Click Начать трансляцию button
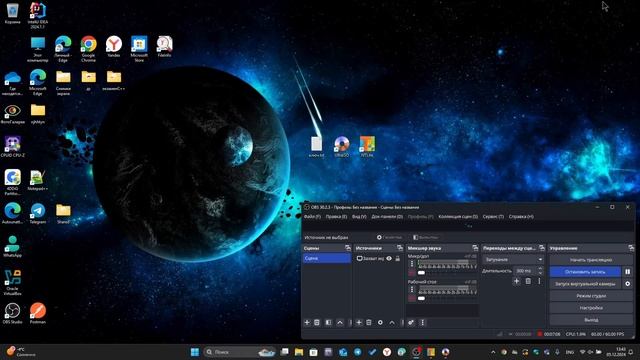The height and width of the screenshot is (360, 640). tap(591, 260)
